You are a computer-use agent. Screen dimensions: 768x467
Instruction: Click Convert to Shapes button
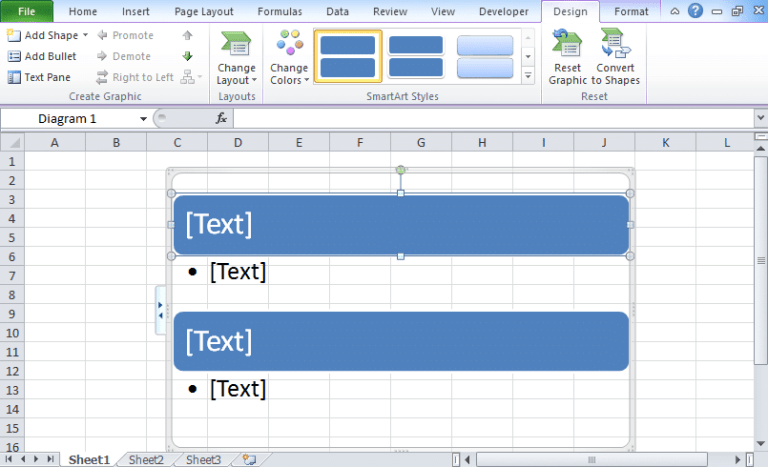tap(615, 57)
